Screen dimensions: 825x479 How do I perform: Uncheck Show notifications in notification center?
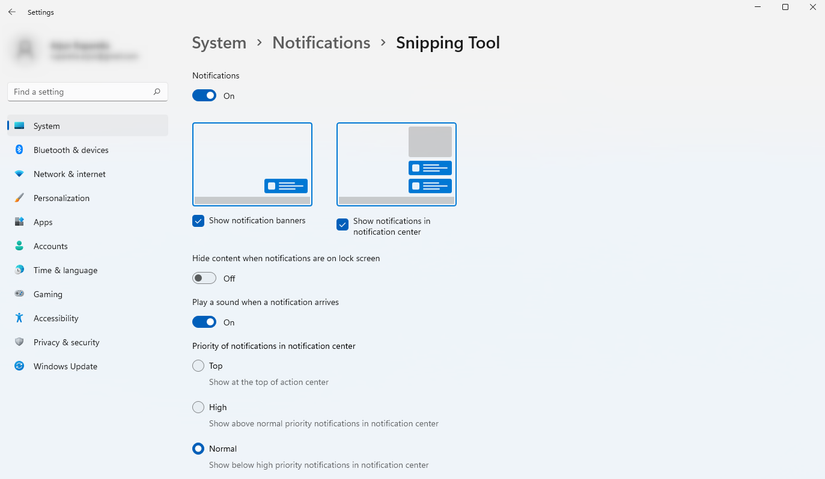(x=343, y=225)
